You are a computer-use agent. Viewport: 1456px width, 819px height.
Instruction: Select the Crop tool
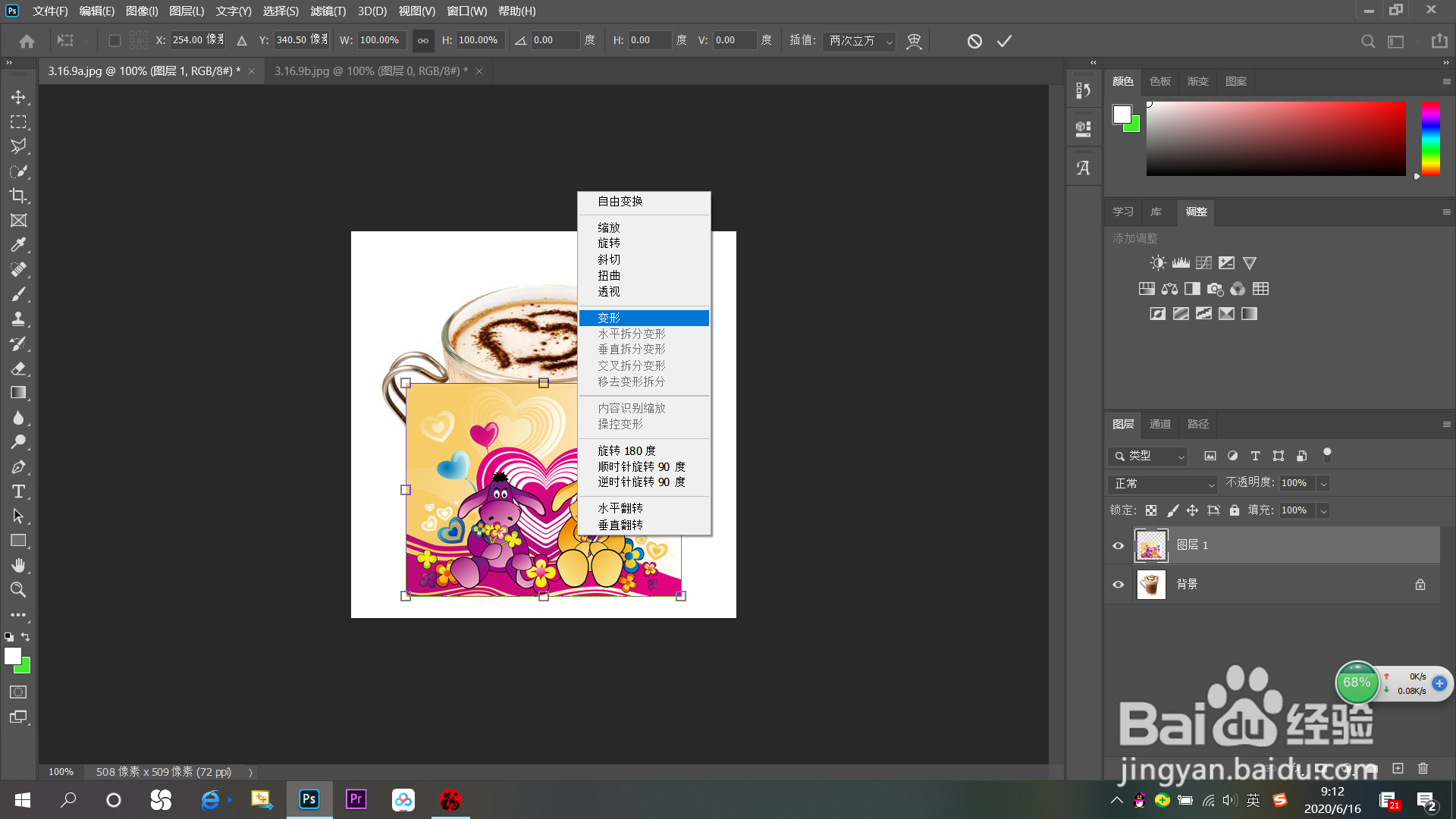click(18, 196)
